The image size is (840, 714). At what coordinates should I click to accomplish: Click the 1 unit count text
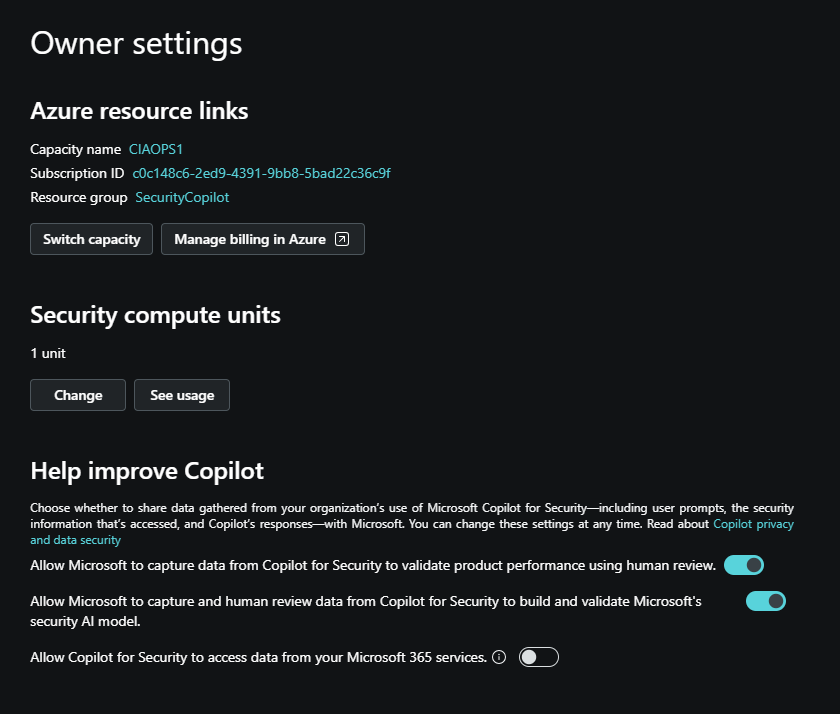48,353
